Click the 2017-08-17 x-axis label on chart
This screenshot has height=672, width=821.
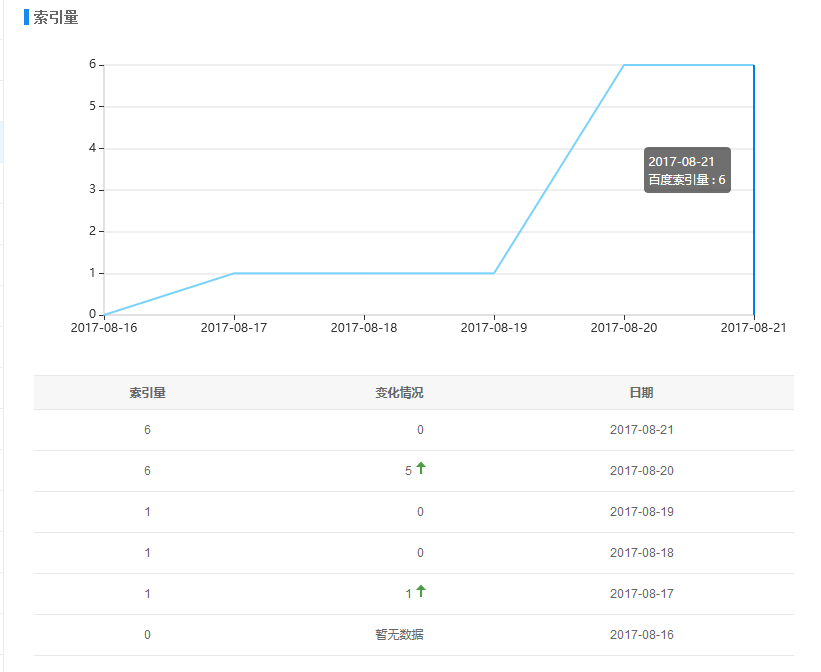click(x=234, y=328)
